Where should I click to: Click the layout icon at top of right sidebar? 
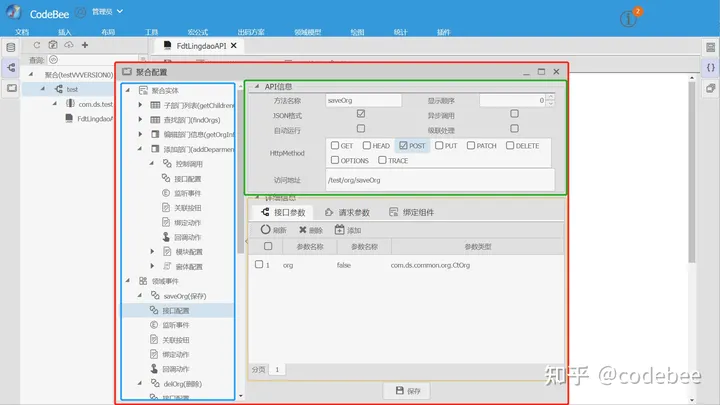point(710,47)
